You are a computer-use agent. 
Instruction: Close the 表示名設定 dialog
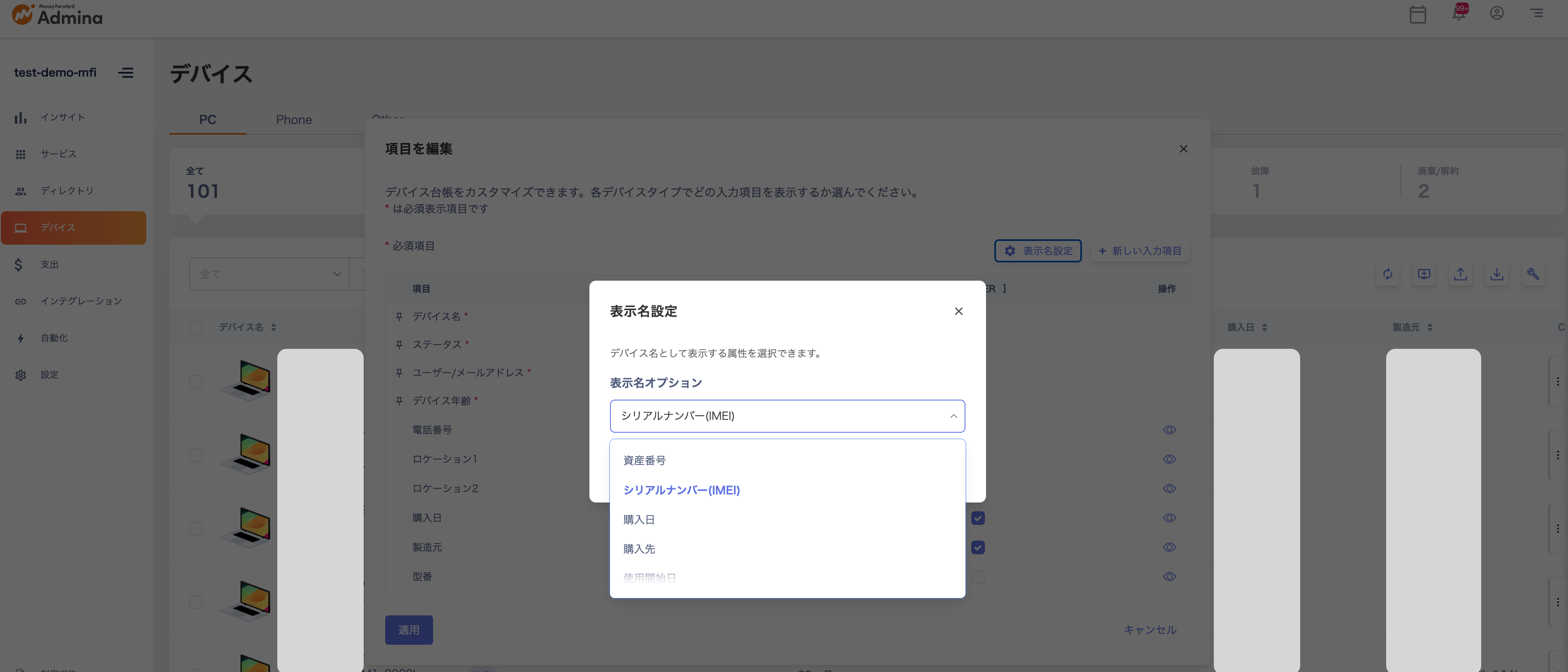point(959,312)
